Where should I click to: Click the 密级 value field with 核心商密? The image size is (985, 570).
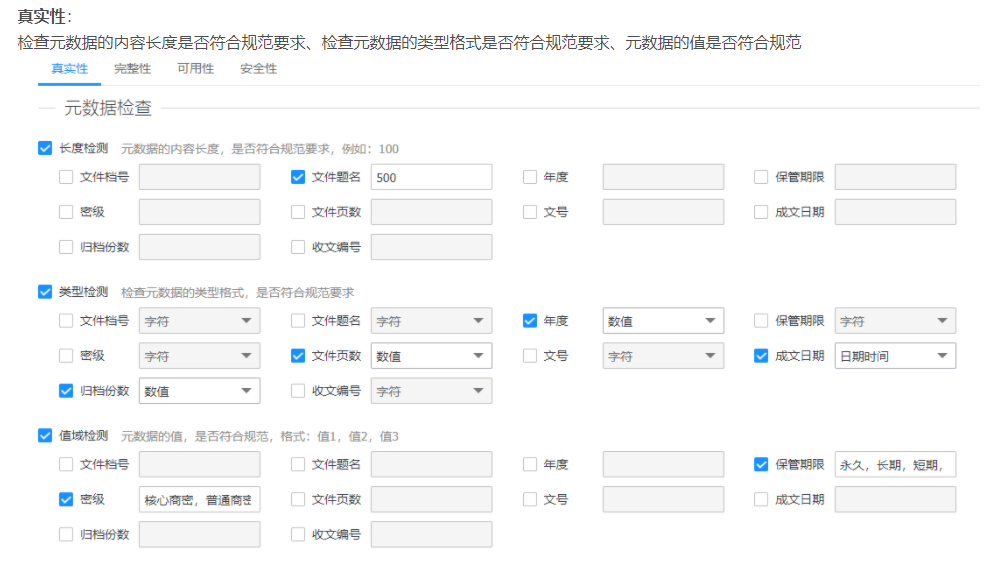[x=199, y=499]
